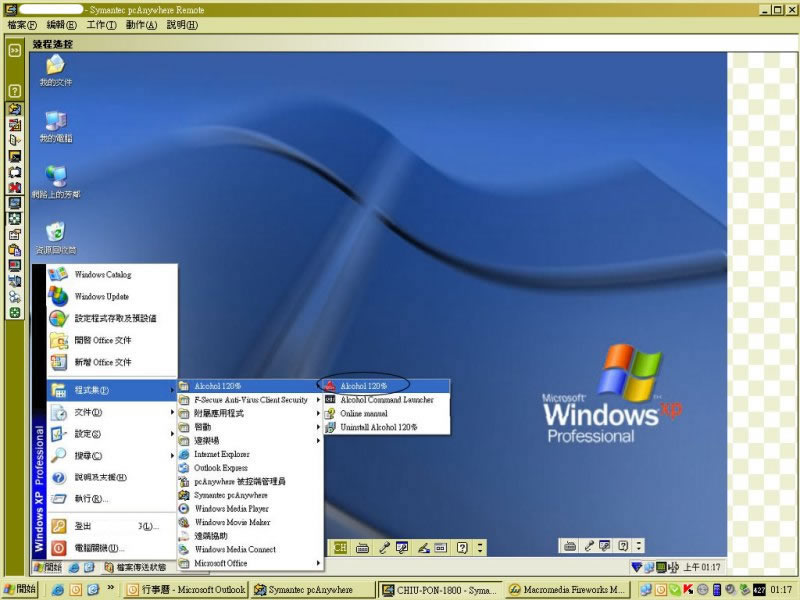The image size is (800, 600).
Task: Open the 工作(T) menu
Action: [101, 24]
